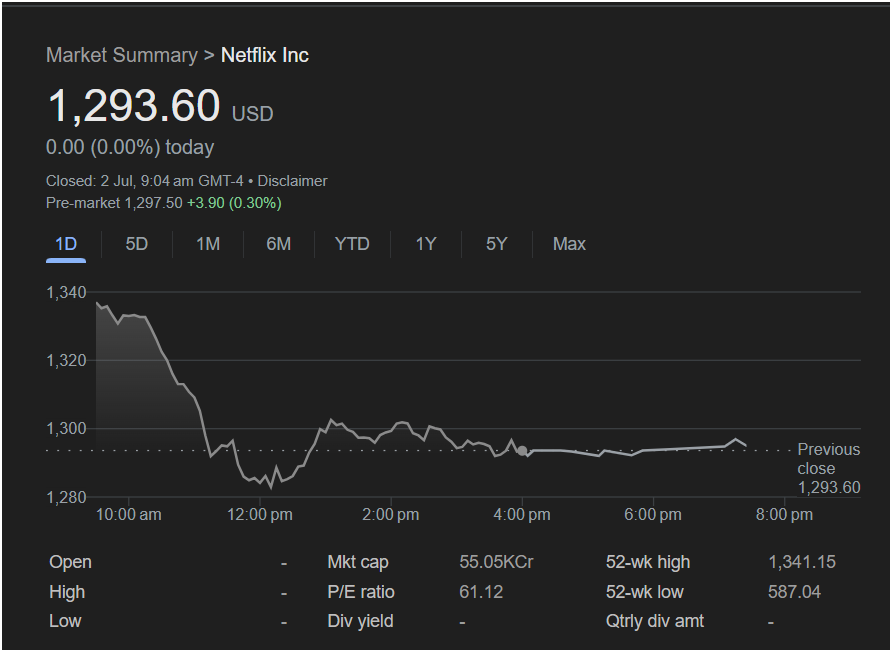The width and height of the screenshot is (892, 652).
Task: Switch chart to 1Y range
Action: coord(426,244)
